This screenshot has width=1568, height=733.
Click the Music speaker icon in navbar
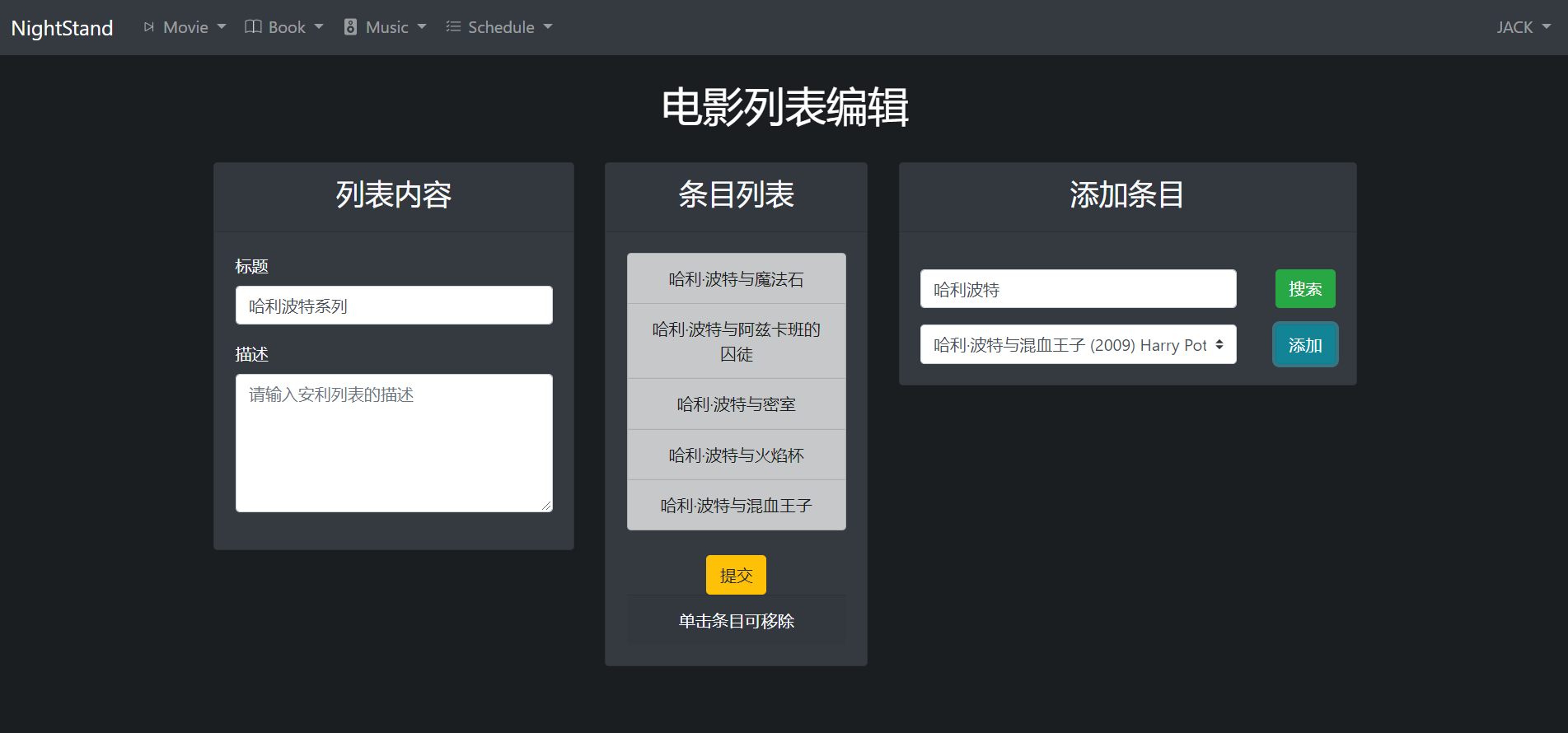pyautogui.click(x=350, y=27)
